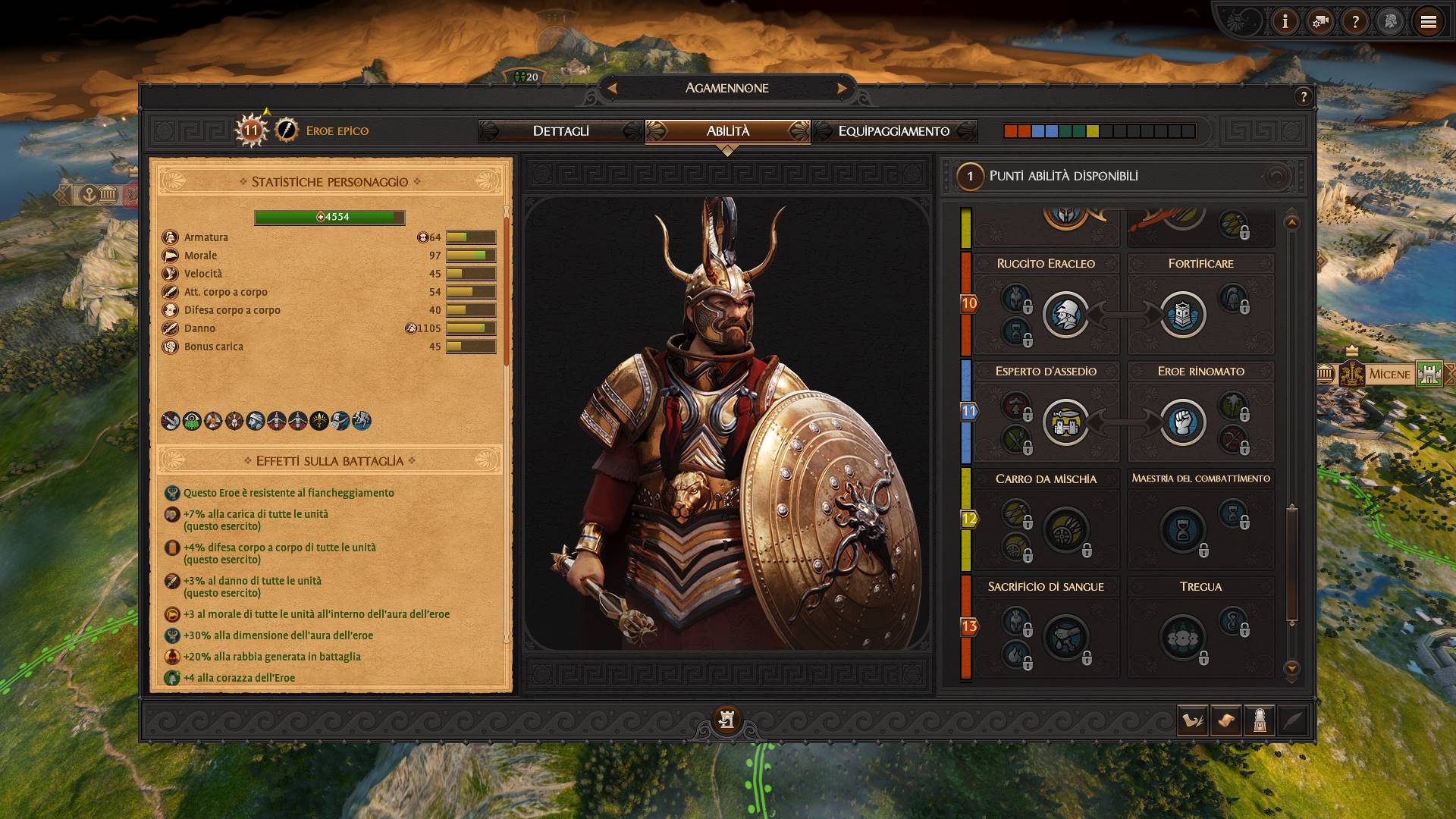Switch to the Dettagli tab
The height and width of the screenshot is (819, 1456).
560,131
